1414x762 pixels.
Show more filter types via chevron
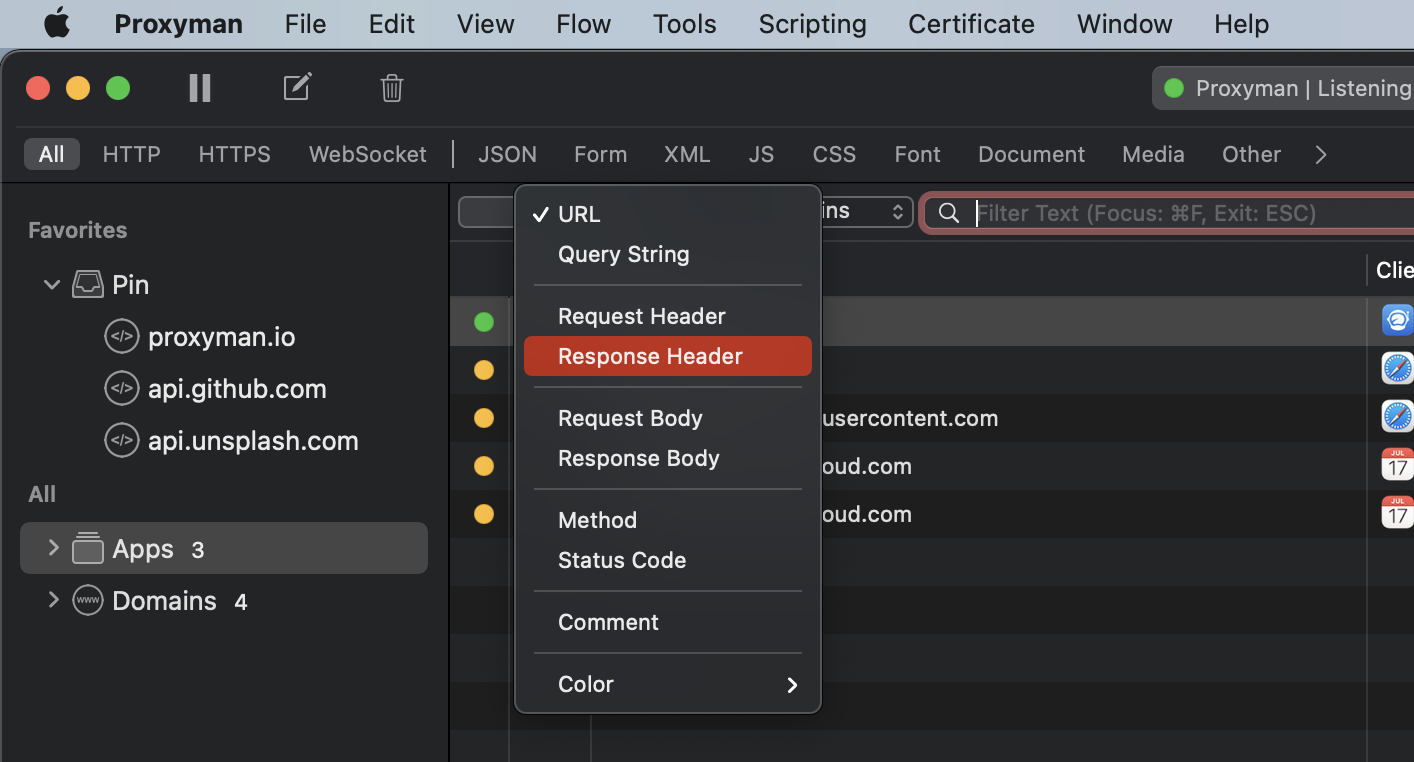(x=1321, y=154)
